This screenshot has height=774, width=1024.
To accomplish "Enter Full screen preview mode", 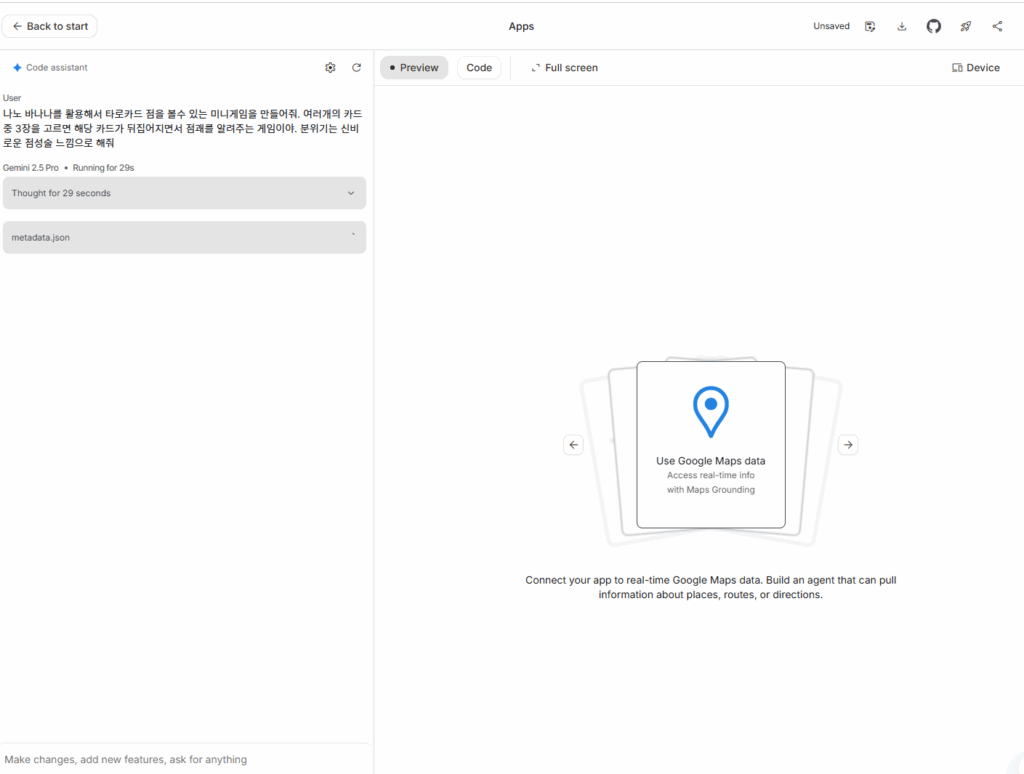I will pyautogui.click(x=564, y=68).
